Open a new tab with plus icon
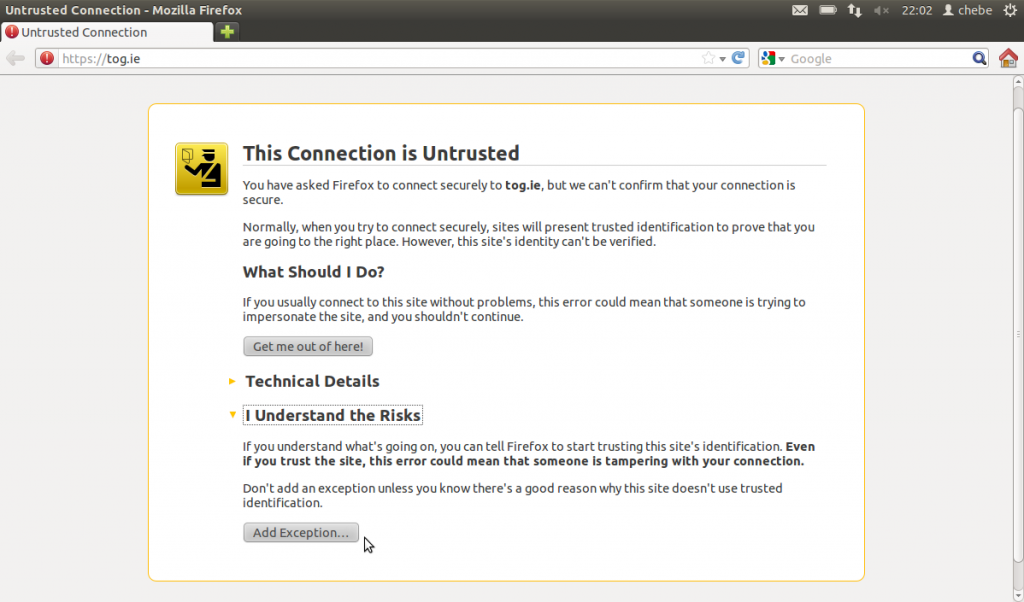 [227, 31]
